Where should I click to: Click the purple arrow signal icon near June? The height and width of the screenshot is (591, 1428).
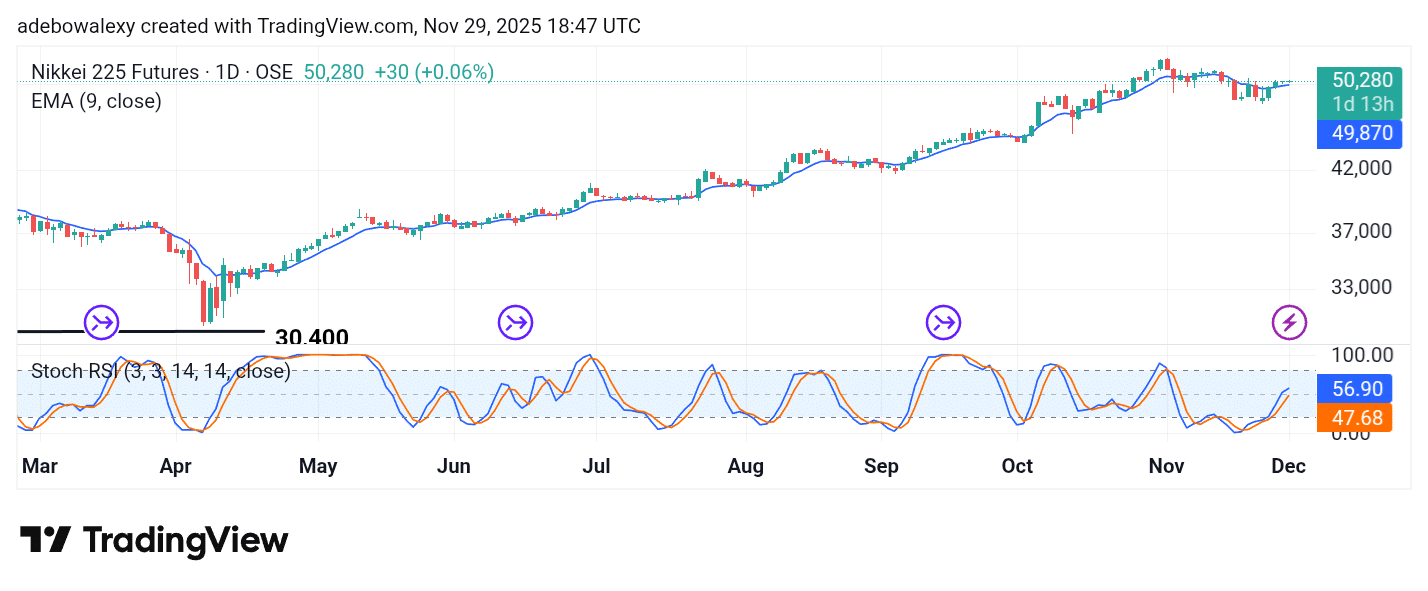pos(515,322)
